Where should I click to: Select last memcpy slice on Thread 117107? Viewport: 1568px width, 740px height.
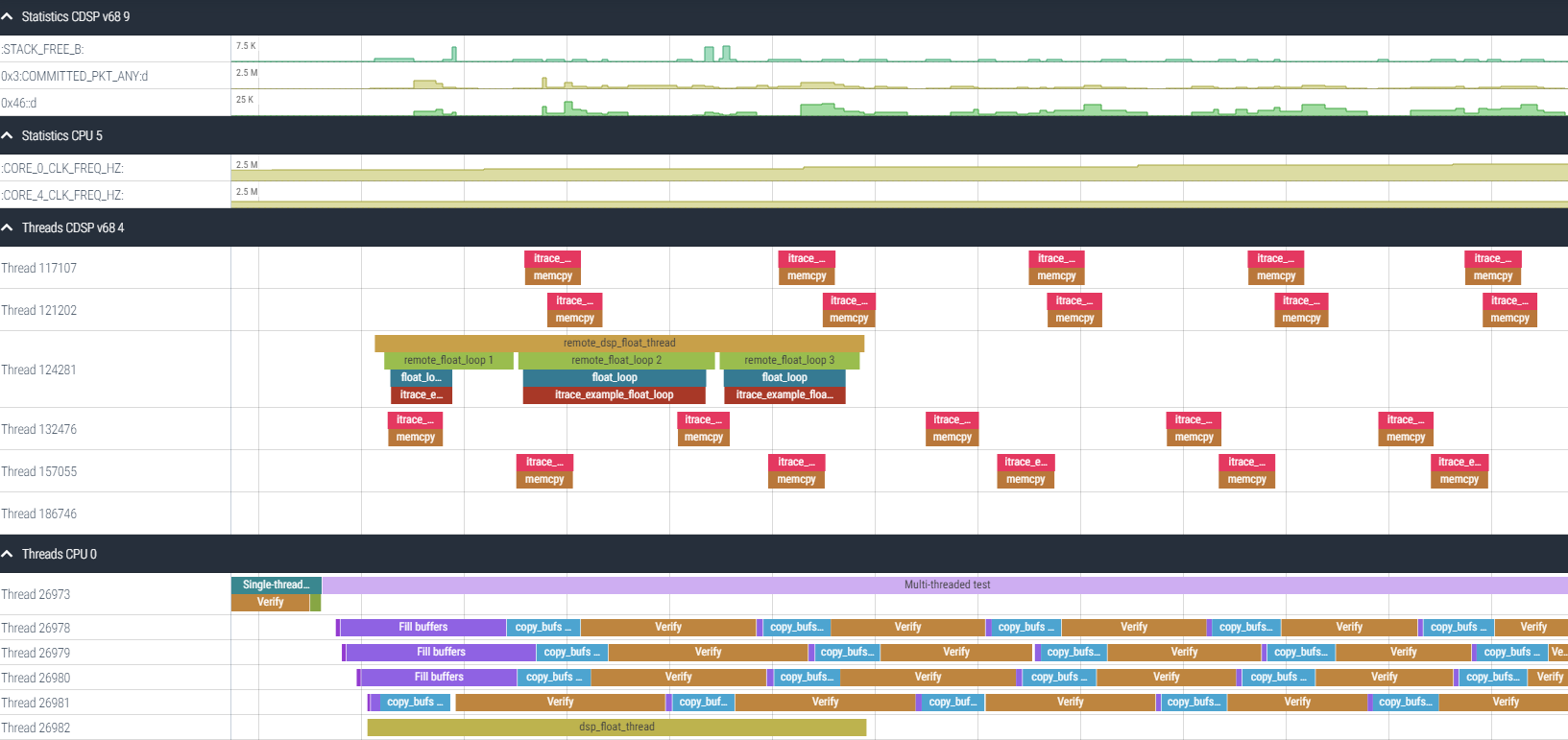(x=1493, y=275)
